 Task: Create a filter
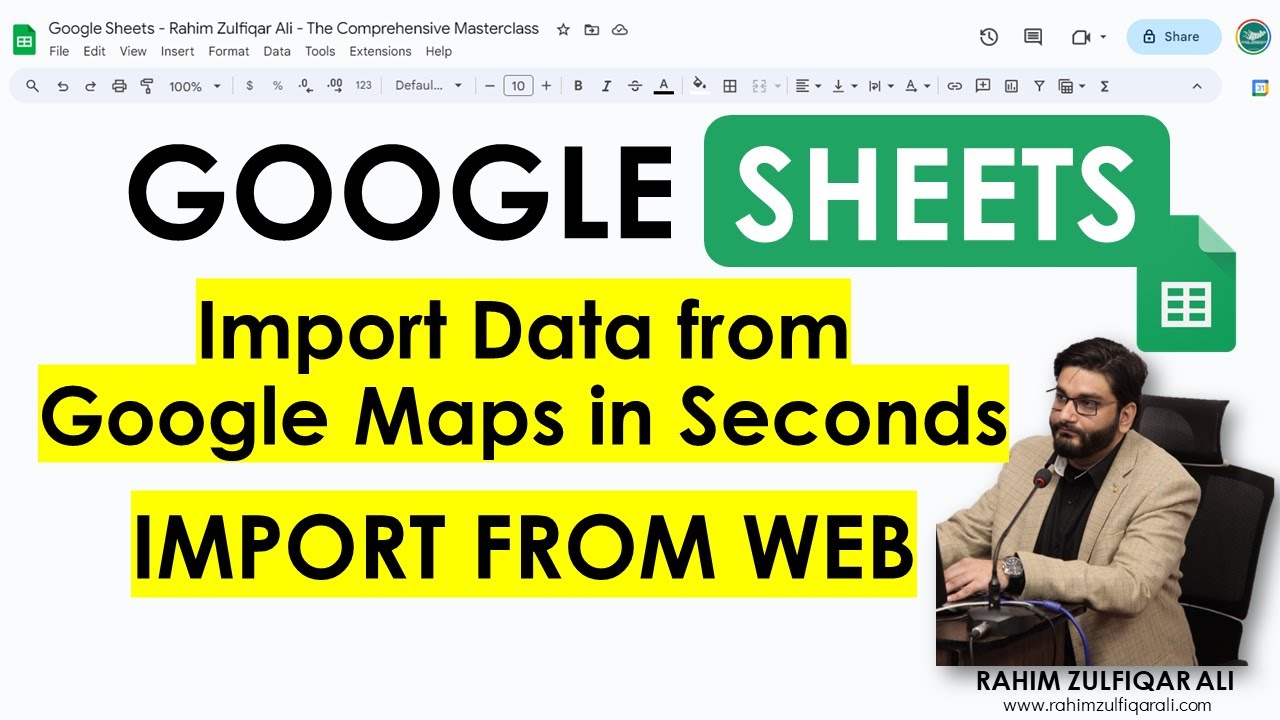[1039, 86]
